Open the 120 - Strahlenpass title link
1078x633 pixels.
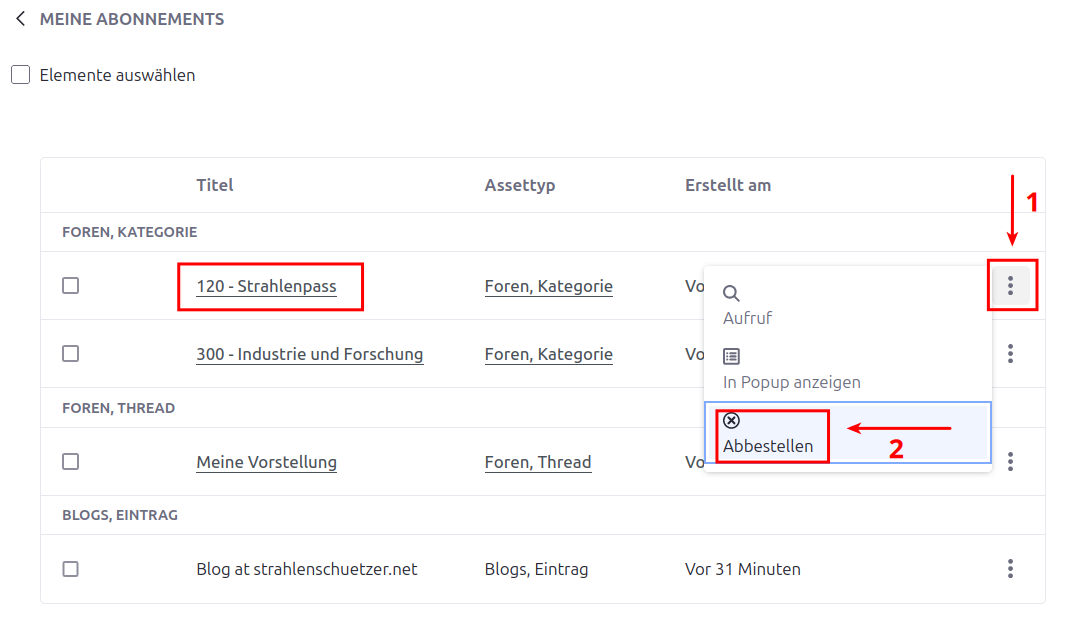pyautogui.click(x=266, y=287)
